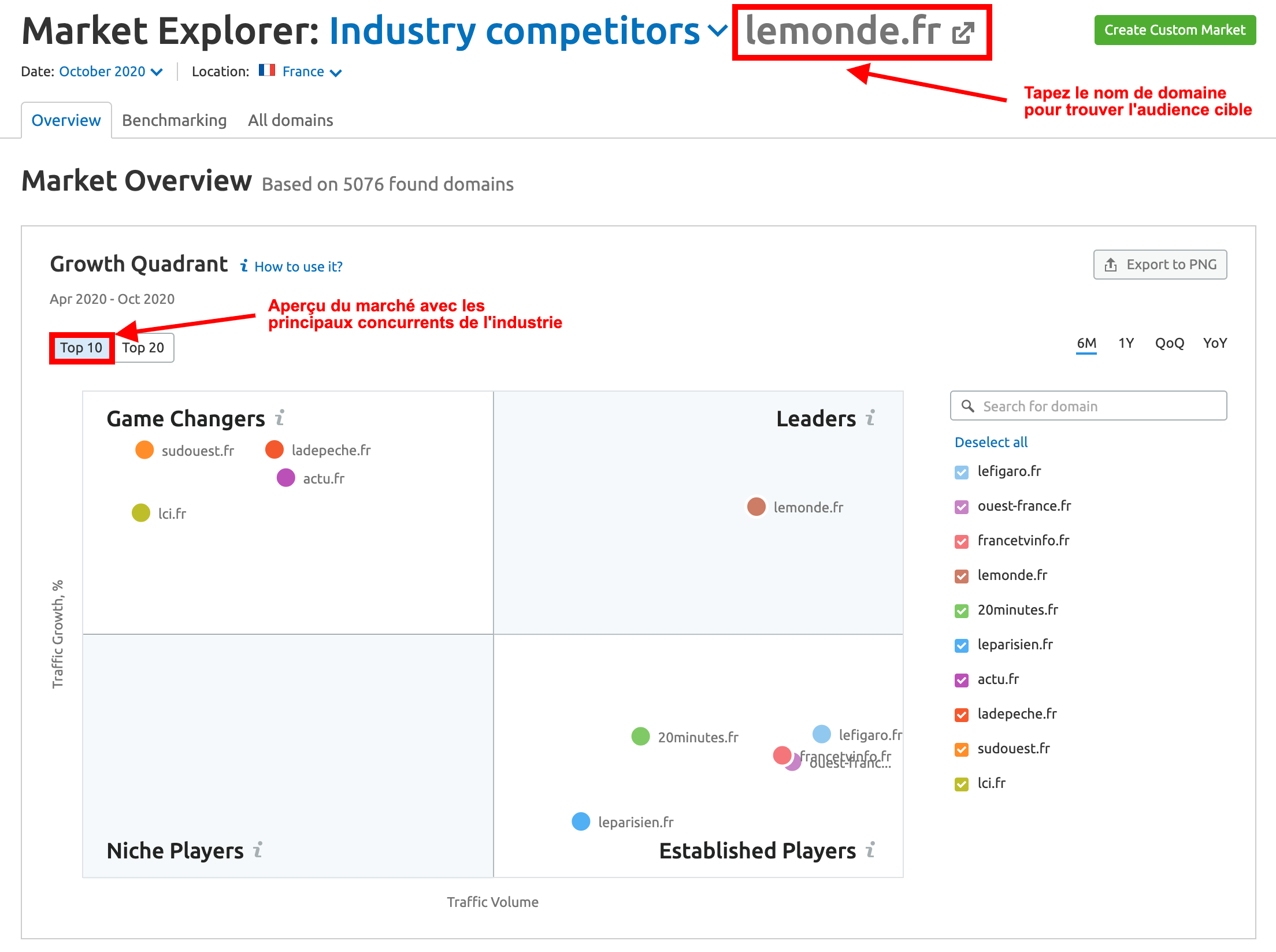Screen dimensions: 1276x952
Task: Disable the sudouest.fr checkbox
Action: (x=962, y=750)
